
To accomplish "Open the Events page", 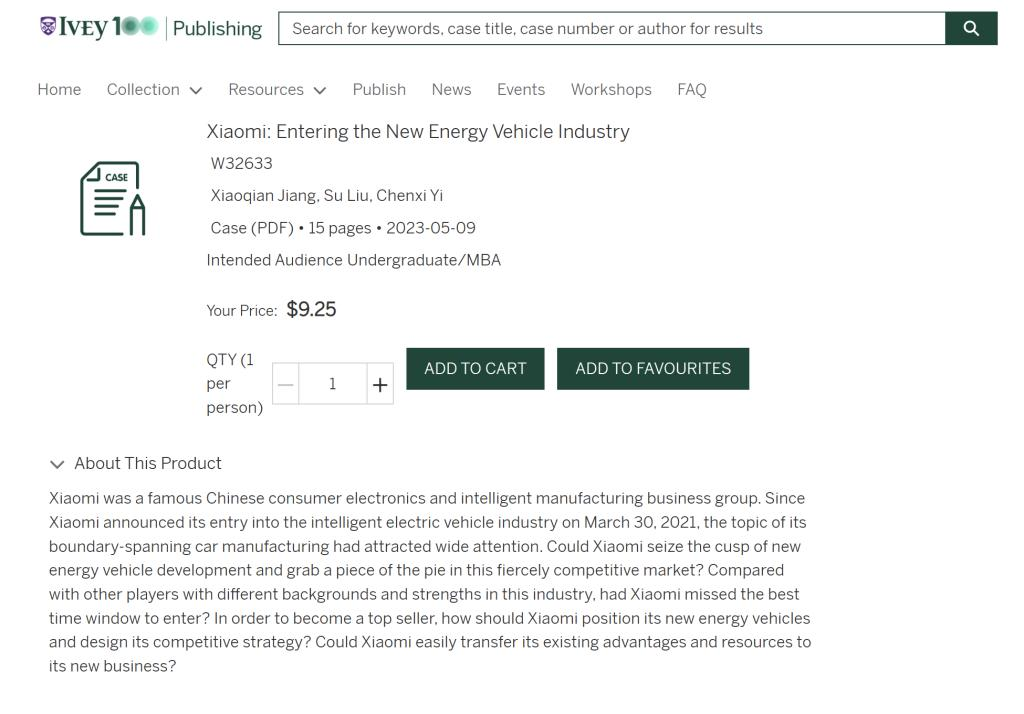I will [521, 90].
